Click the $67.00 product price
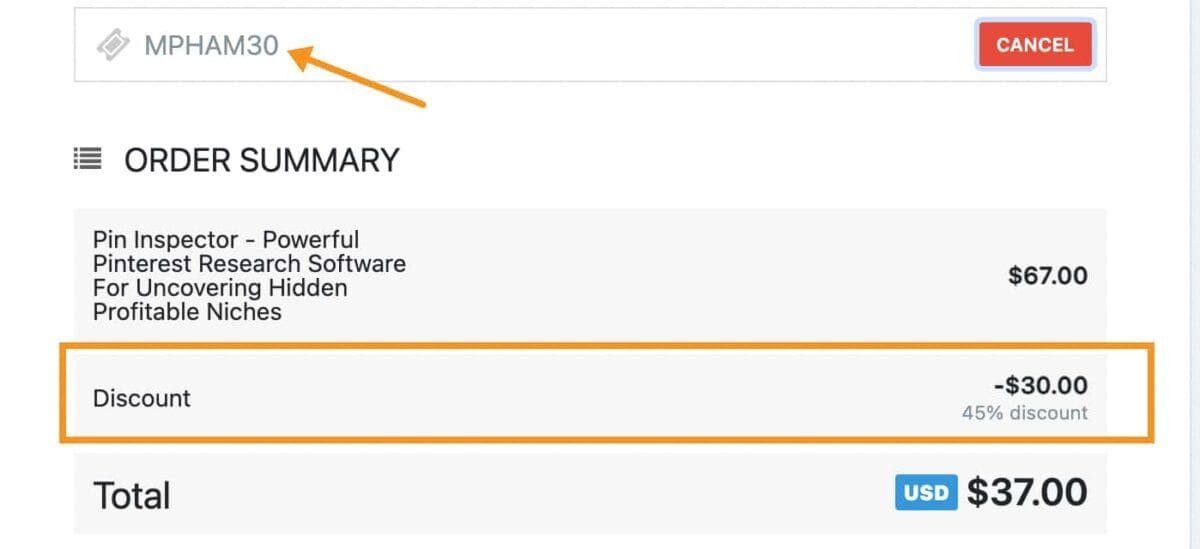Image resolution: width=1200 pixels, height=549 pixels. coord(1047,276)
